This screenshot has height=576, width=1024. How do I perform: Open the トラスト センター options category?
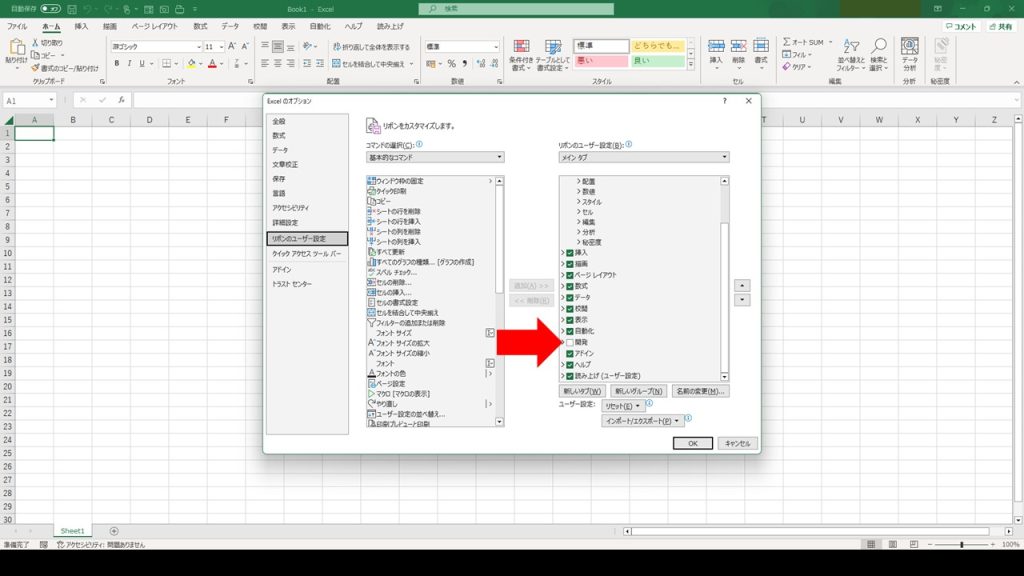click(x=292, y=284)
